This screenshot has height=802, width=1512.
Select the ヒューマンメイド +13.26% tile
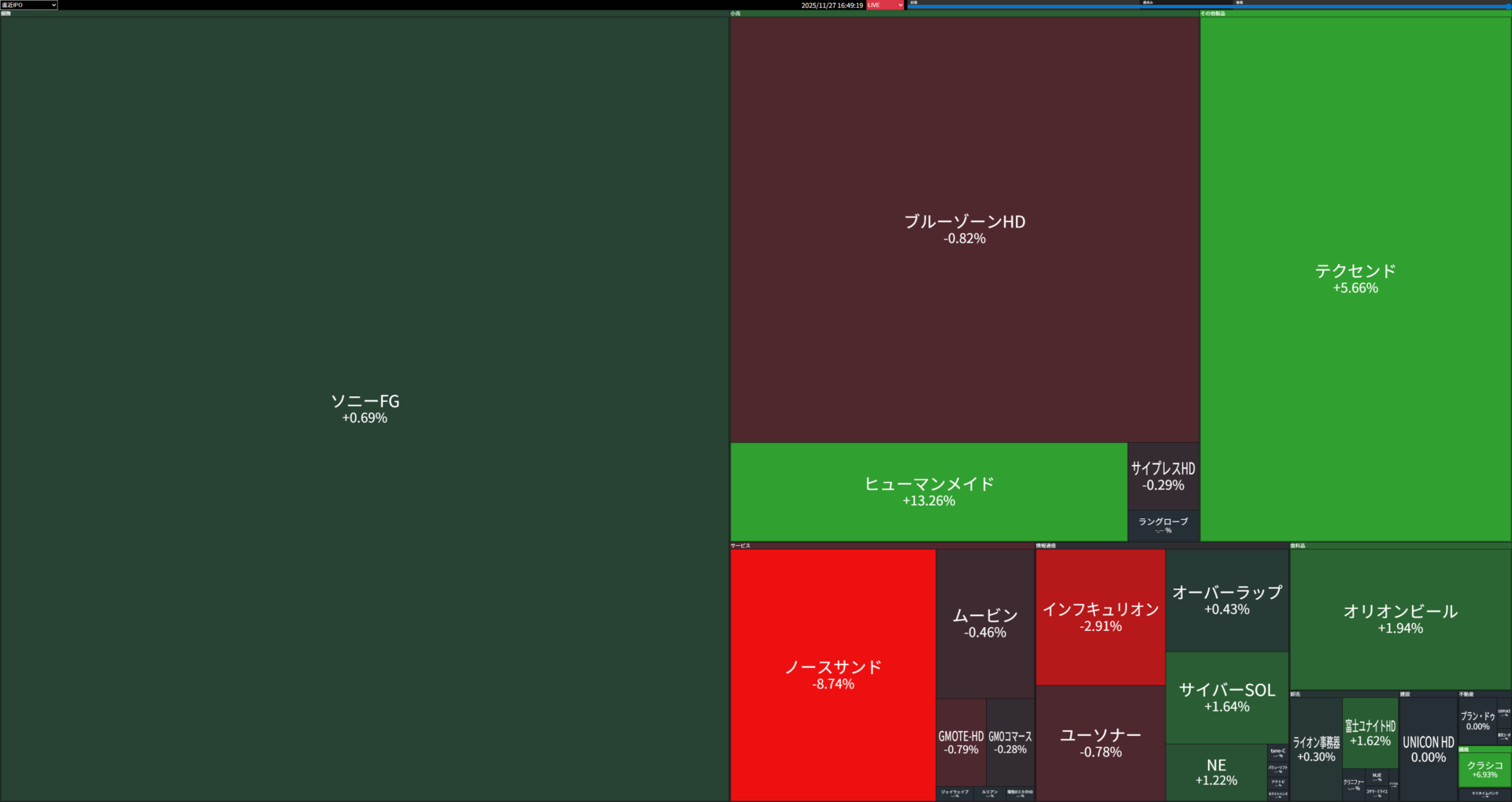coord(928,492)
